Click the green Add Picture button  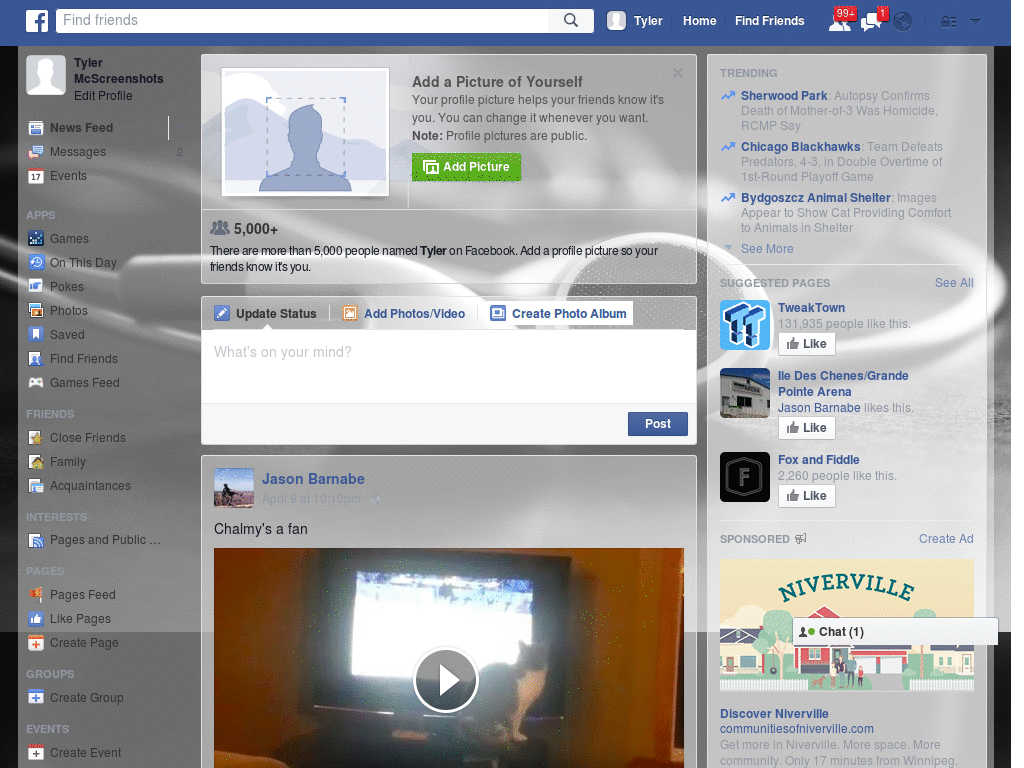(466, 167)
